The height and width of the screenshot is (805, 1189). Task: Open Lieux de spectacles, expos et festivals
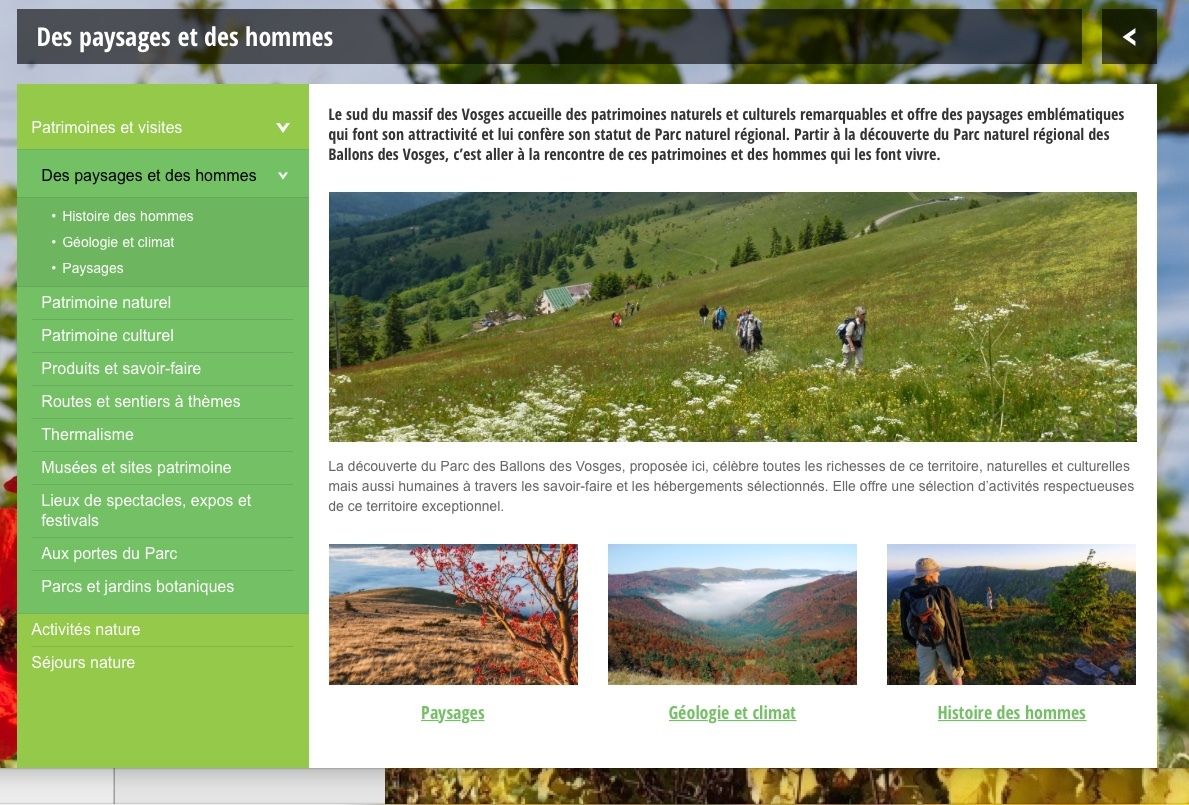pos(146,510)
